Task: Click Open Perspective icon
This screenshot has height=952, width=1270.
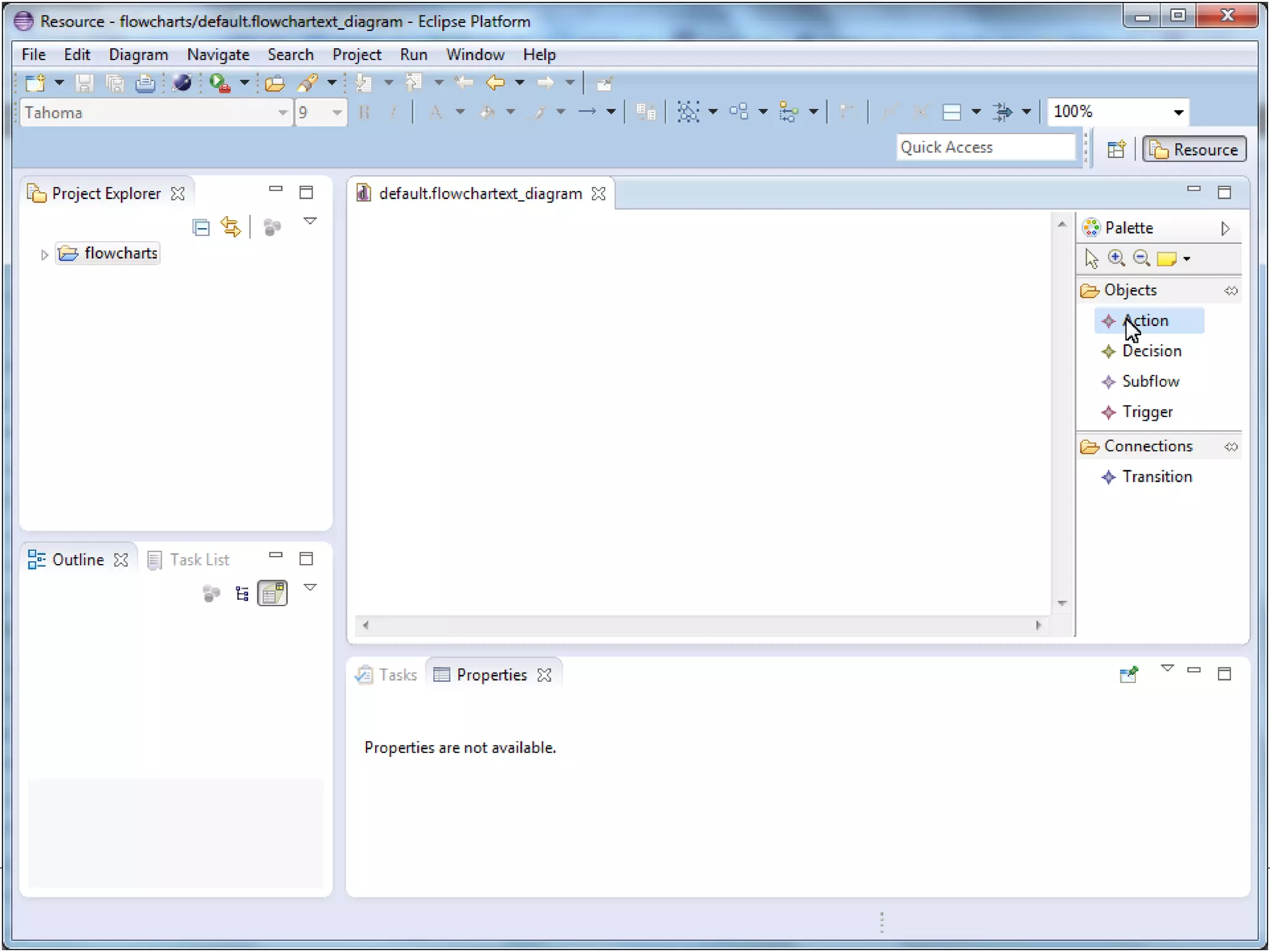Action: pyautogui.click(x=1116, y=149)
